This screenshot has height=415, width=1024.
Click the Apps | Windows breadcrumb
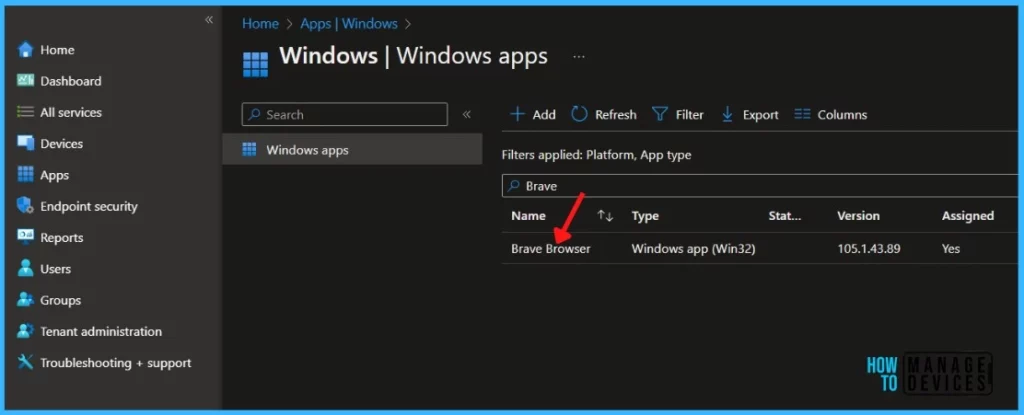[349, 24]
